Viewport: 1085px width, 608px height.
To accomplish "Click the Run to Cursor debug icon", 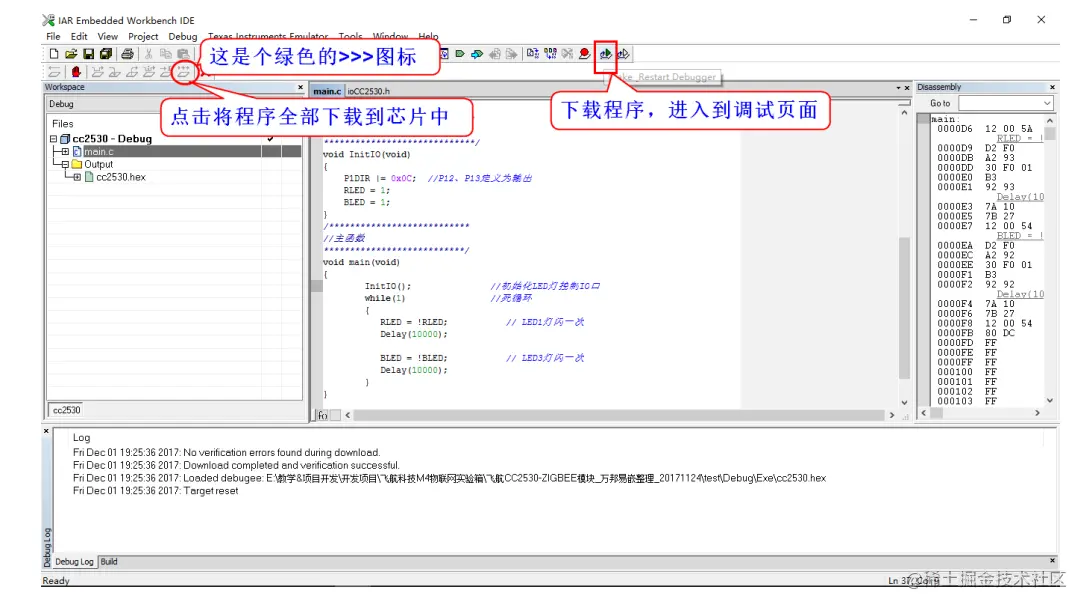I will pyautogui.click(x=165, y=71).
